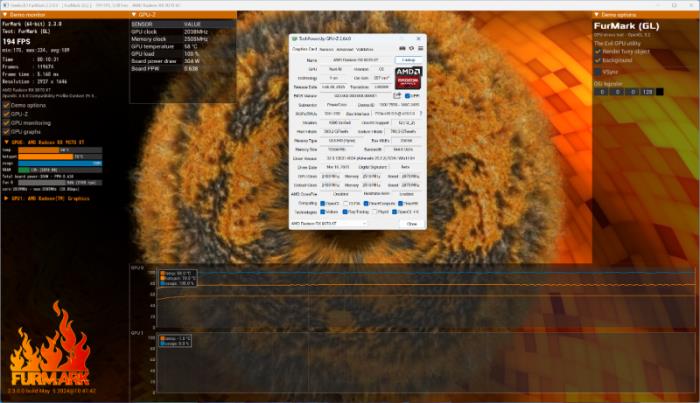Toggle the Ray Tracing checkbox in GPU-Z

(345, 212)
